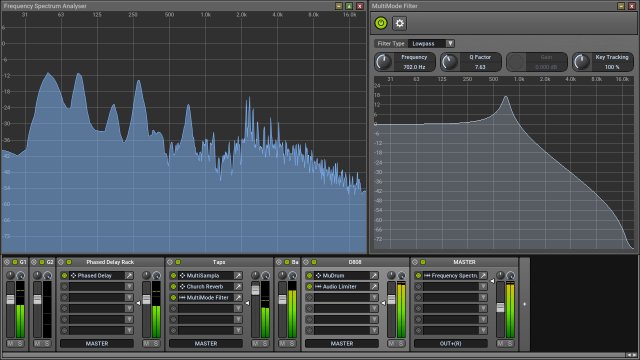Click the G1 volume fader handle
The height and width of the screenshot is (360, 640).
(x=10, y=299)
